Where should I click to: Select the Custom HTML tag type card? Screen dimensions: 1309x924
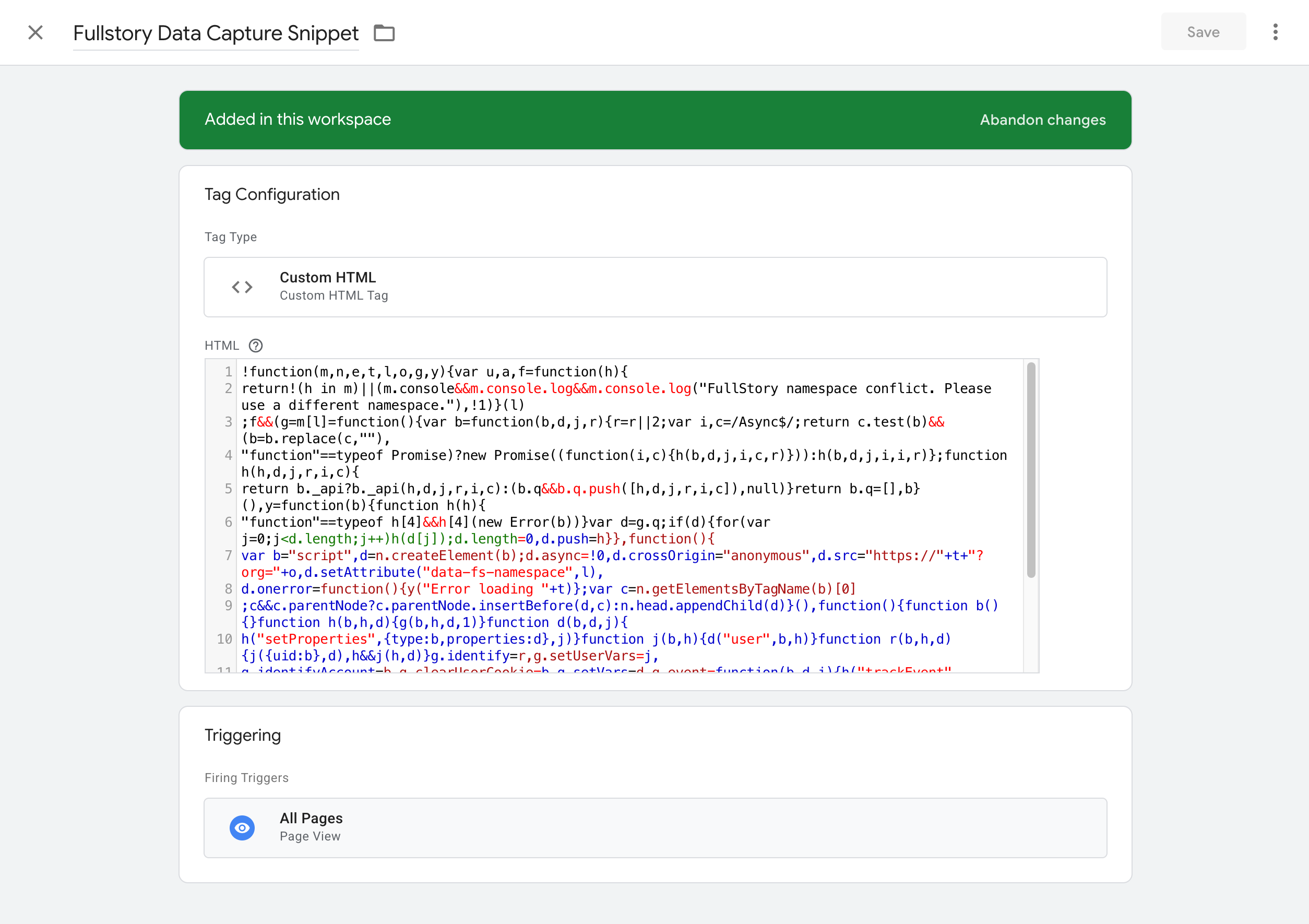655,287
